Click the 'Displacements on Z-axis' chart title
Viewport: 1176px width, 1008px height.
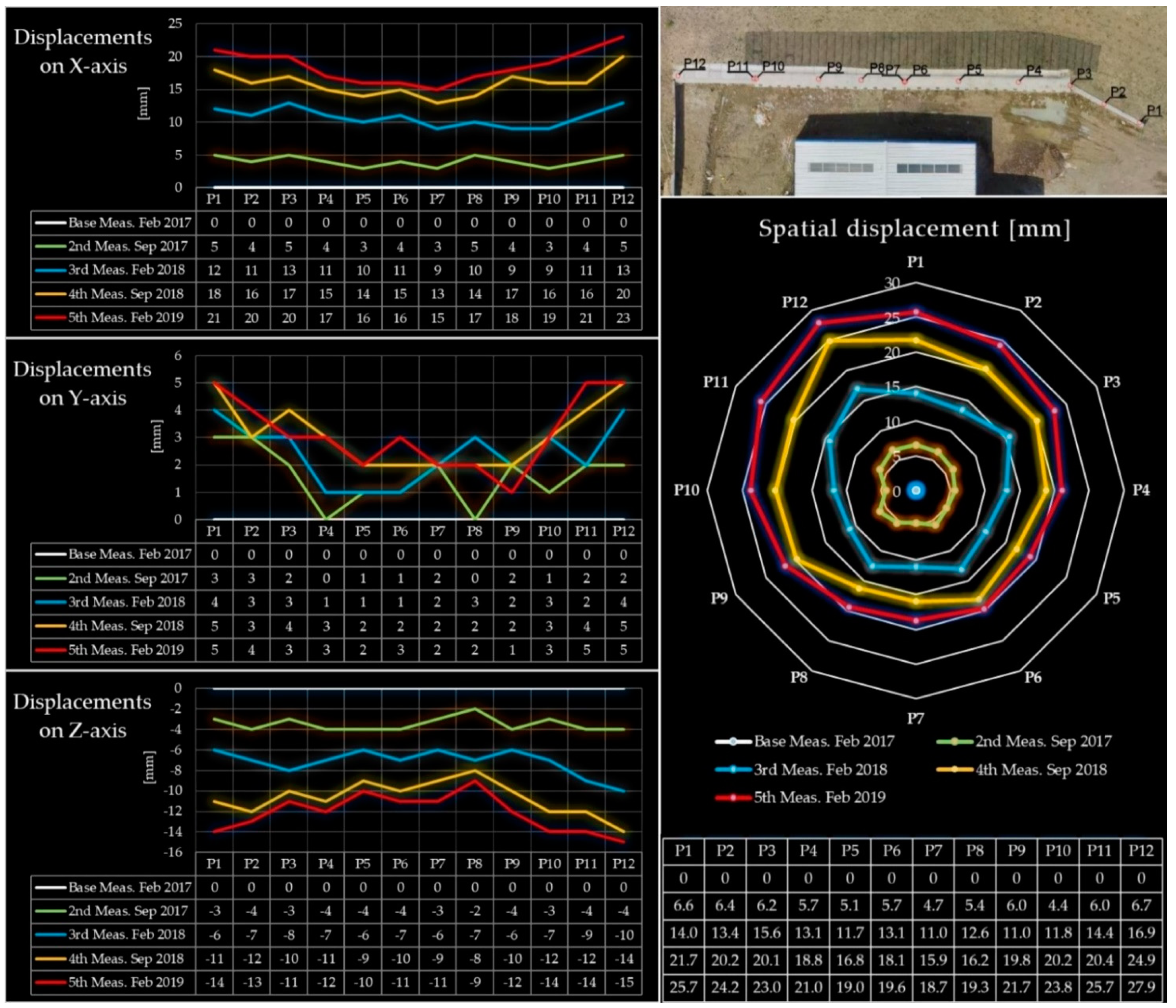tap(82, 716)
